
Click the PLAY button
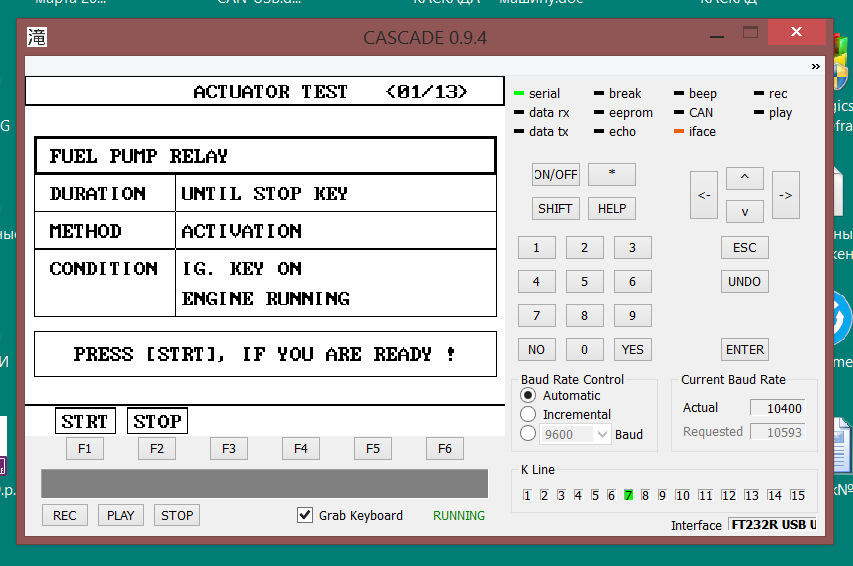pyautogui.click(x=121, y=515)
